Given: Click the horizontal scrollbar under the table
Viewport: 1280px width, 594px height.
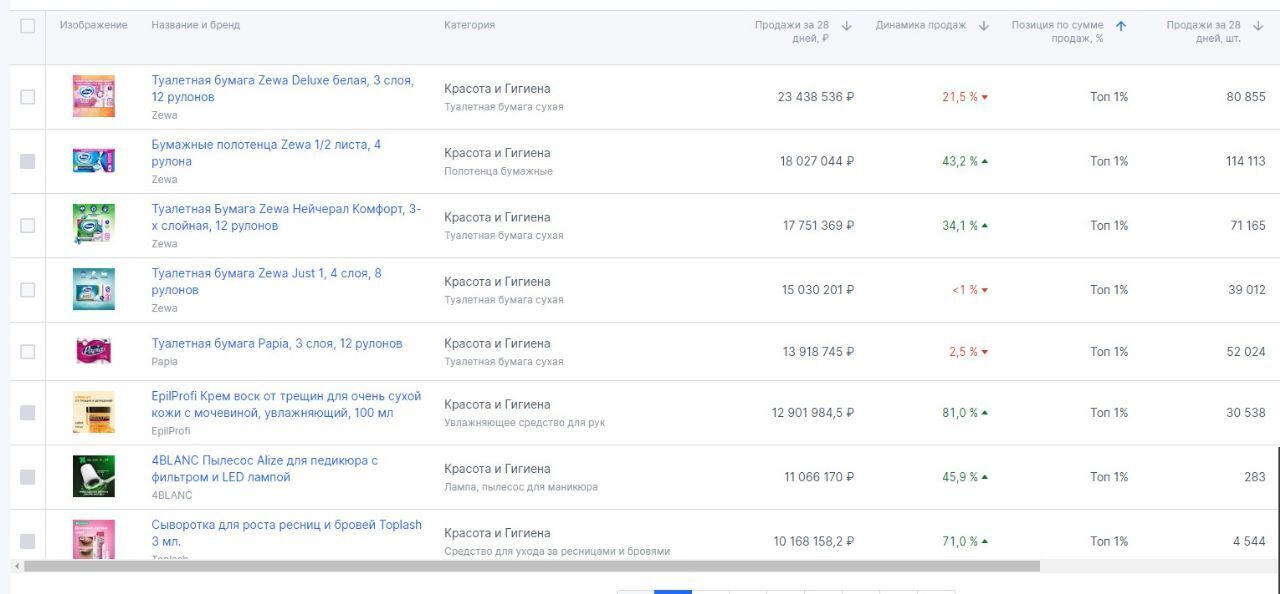Looking at the screenshot, I should (x=530, y=566).
